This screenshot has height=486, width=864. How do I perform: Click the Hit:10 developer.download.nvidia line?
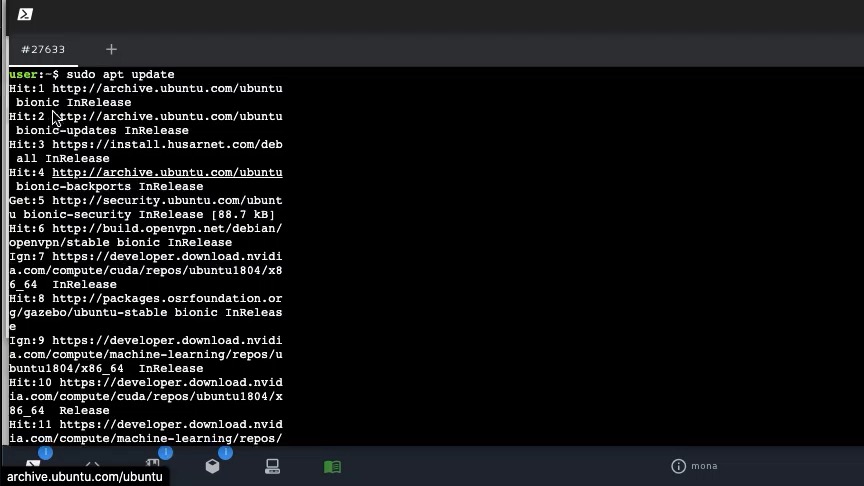coord(145,382)
